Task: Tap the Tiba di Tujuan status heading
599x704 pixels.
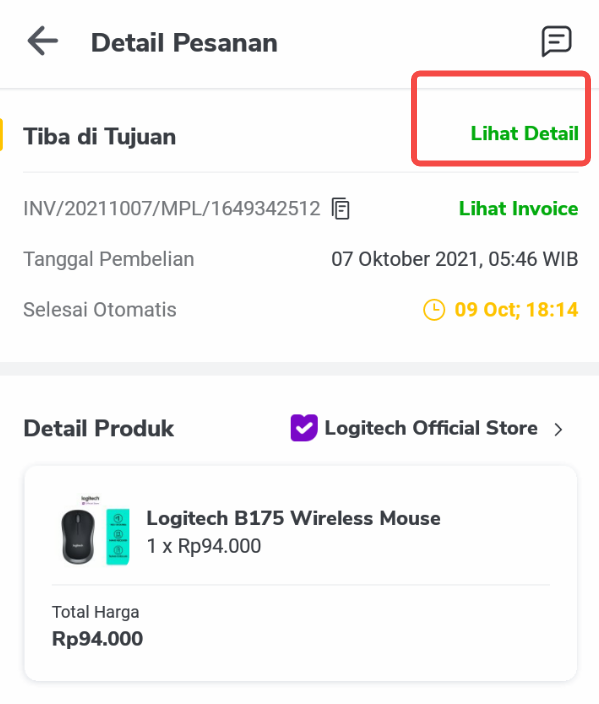Action: tap(99, 136)
